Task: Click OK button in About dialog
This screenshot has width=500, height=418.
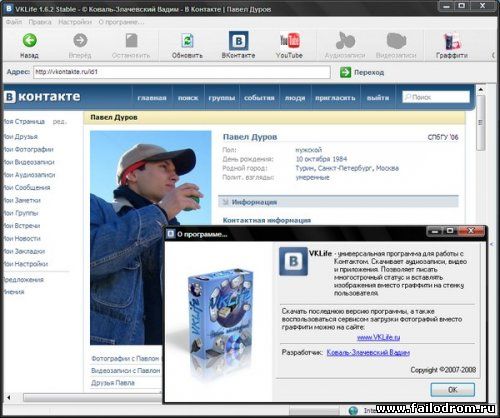Action: (453, 389)
